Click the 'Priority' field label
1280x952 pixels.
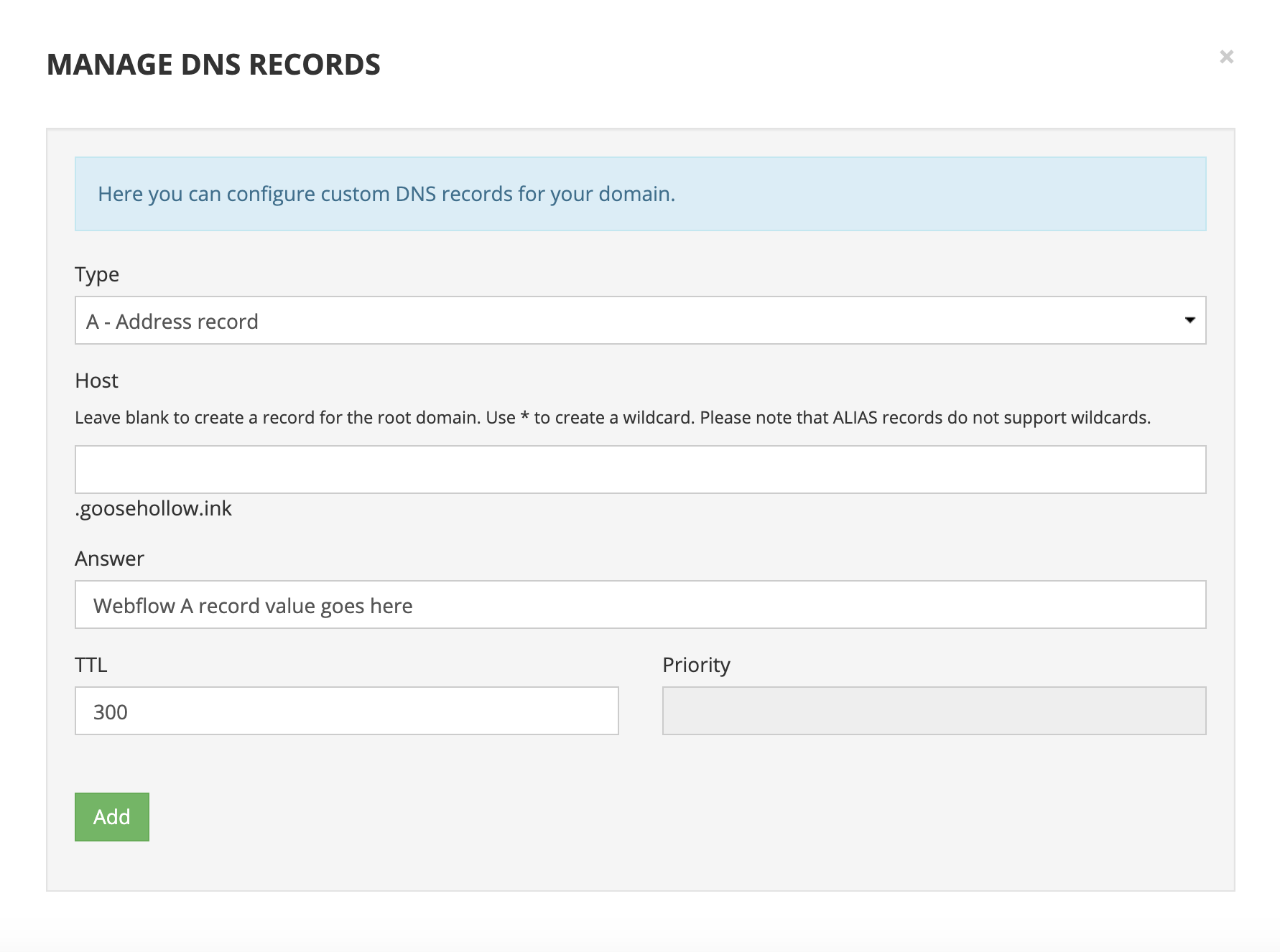tap(696, 666)
